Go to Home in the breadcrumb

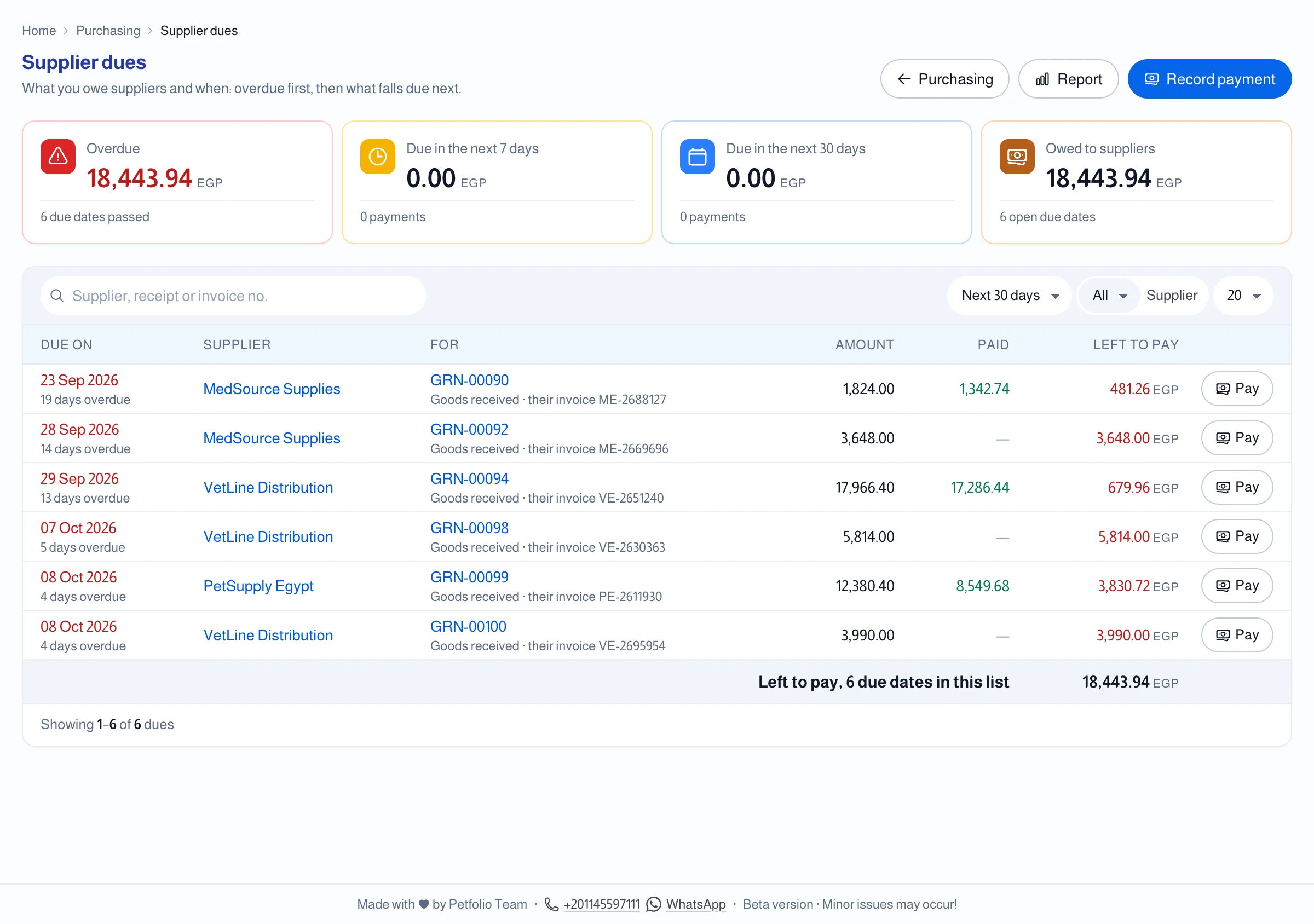coord(39,31)
